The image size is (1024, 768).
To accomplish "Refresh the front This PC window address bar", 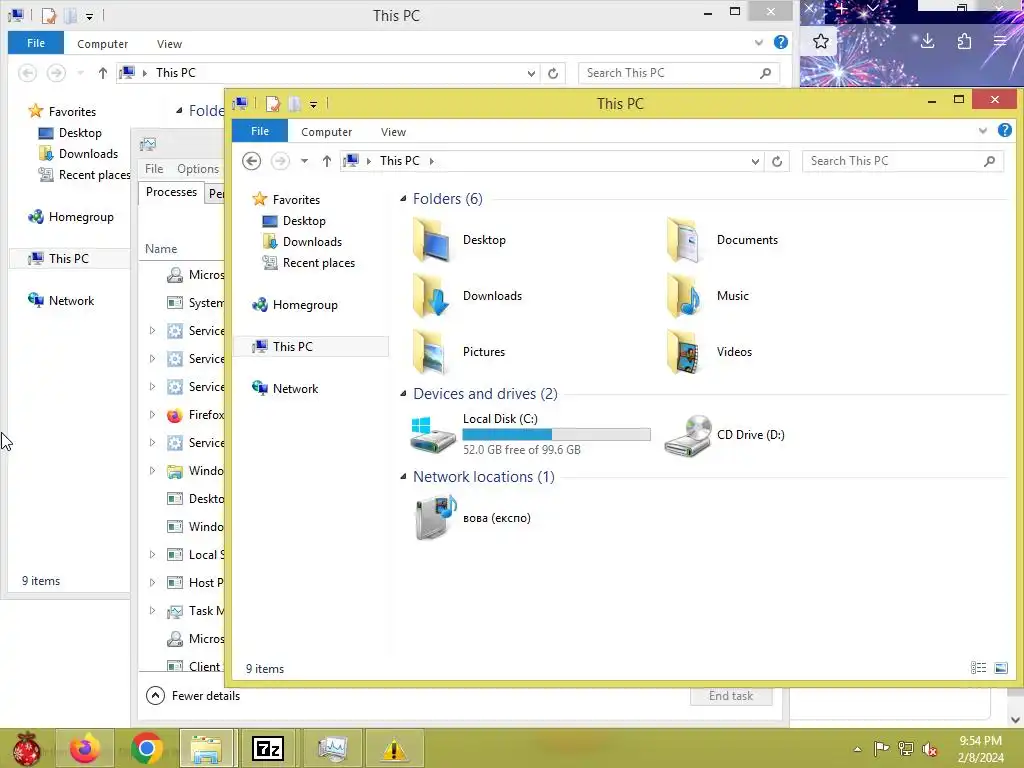I will (x=777, y=161).
